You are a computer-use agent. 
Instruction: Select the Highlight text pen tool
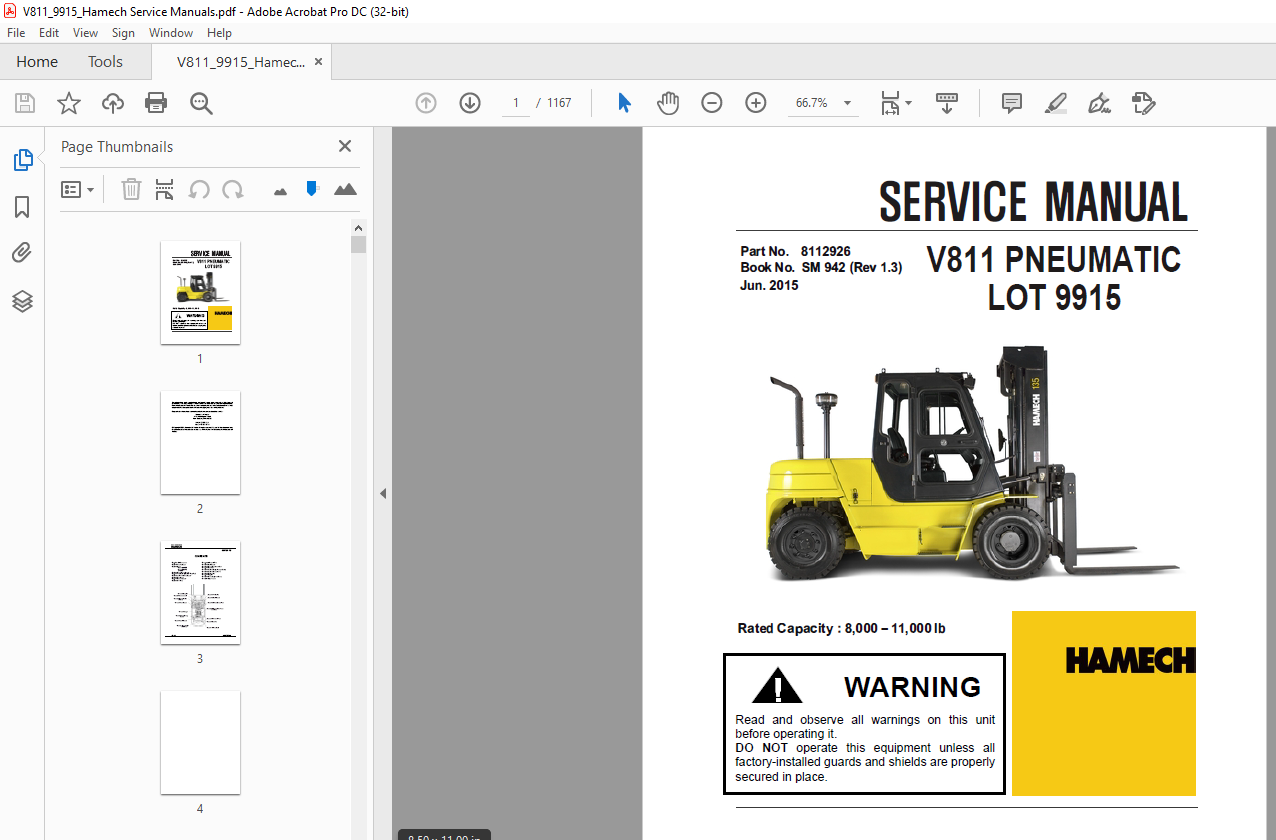(1056, 103)
